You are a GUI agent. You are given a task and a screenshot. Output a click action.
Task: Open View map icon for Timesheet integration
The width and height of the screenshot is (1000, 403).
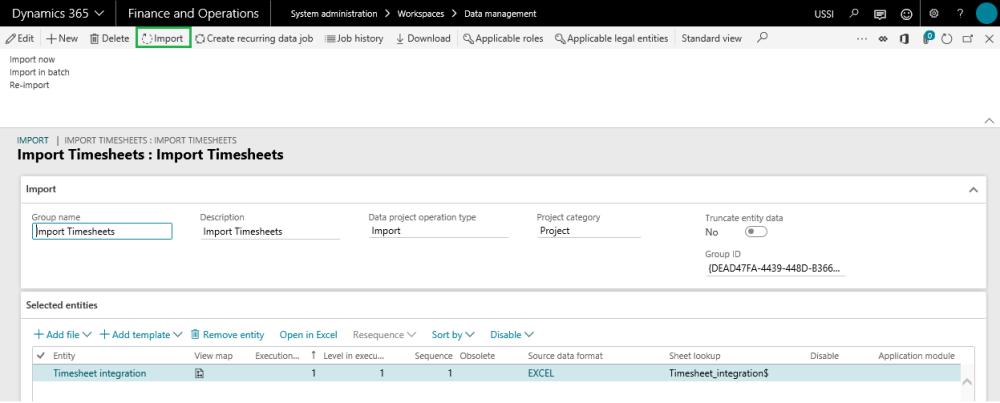coord(200,373)
